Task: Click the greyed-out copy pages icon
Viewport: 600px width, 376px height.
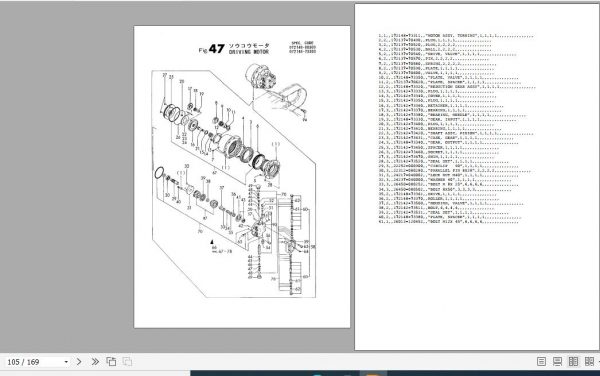Action: pos(127,361)
